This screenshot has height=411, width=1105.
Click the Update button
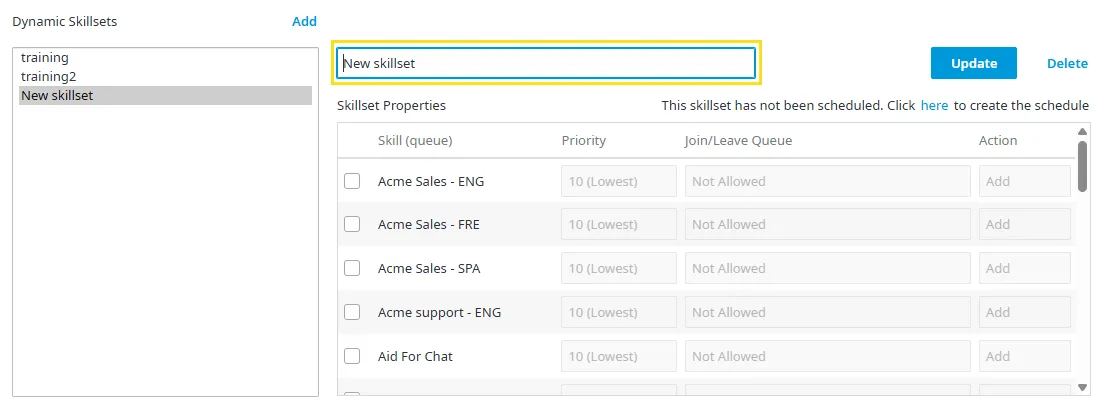[973, 63]
